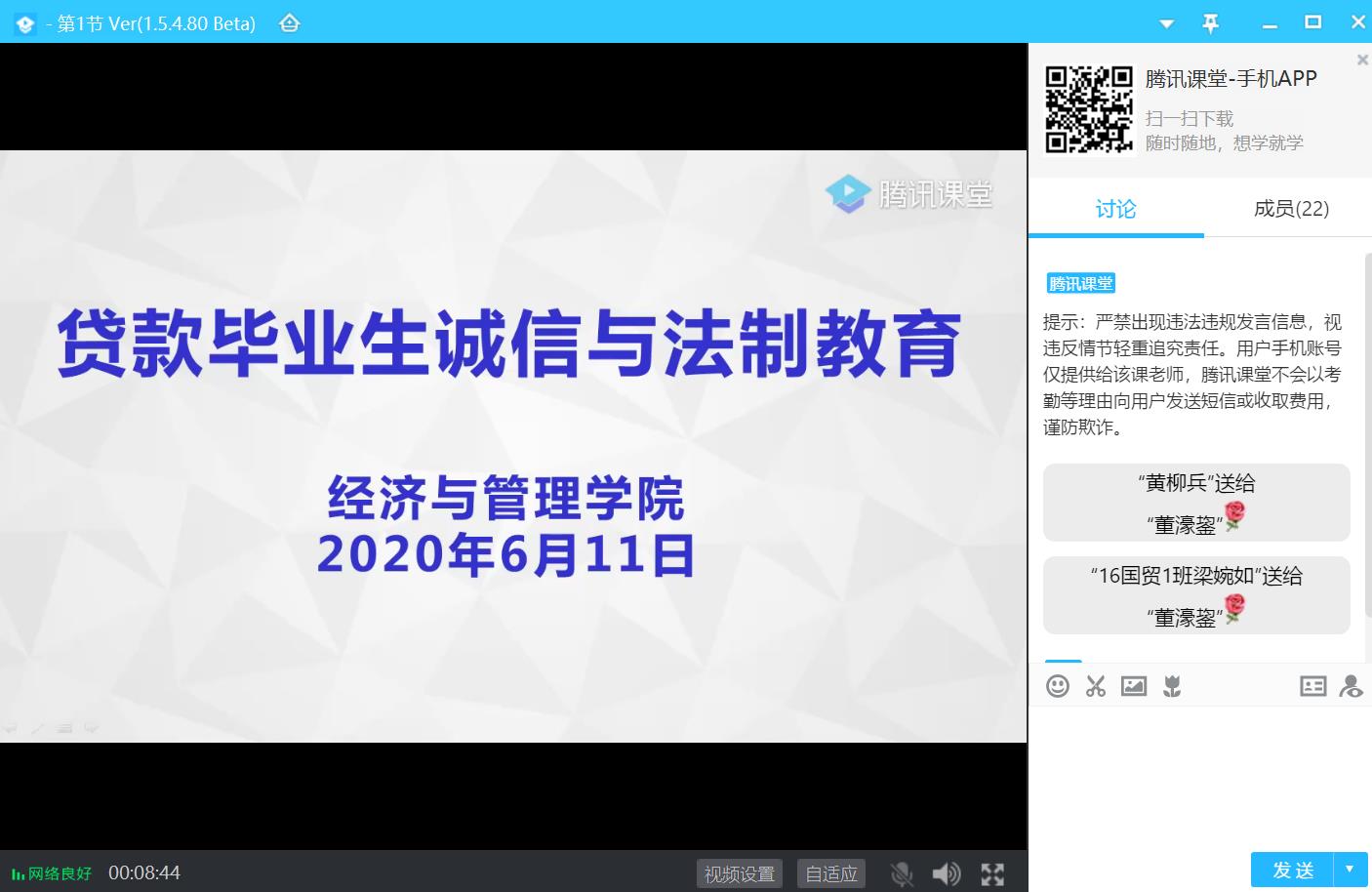Open the profile card icon in chat toolbar
The width and height of the screenshot is (1372, 892).
click(1312, 686)
